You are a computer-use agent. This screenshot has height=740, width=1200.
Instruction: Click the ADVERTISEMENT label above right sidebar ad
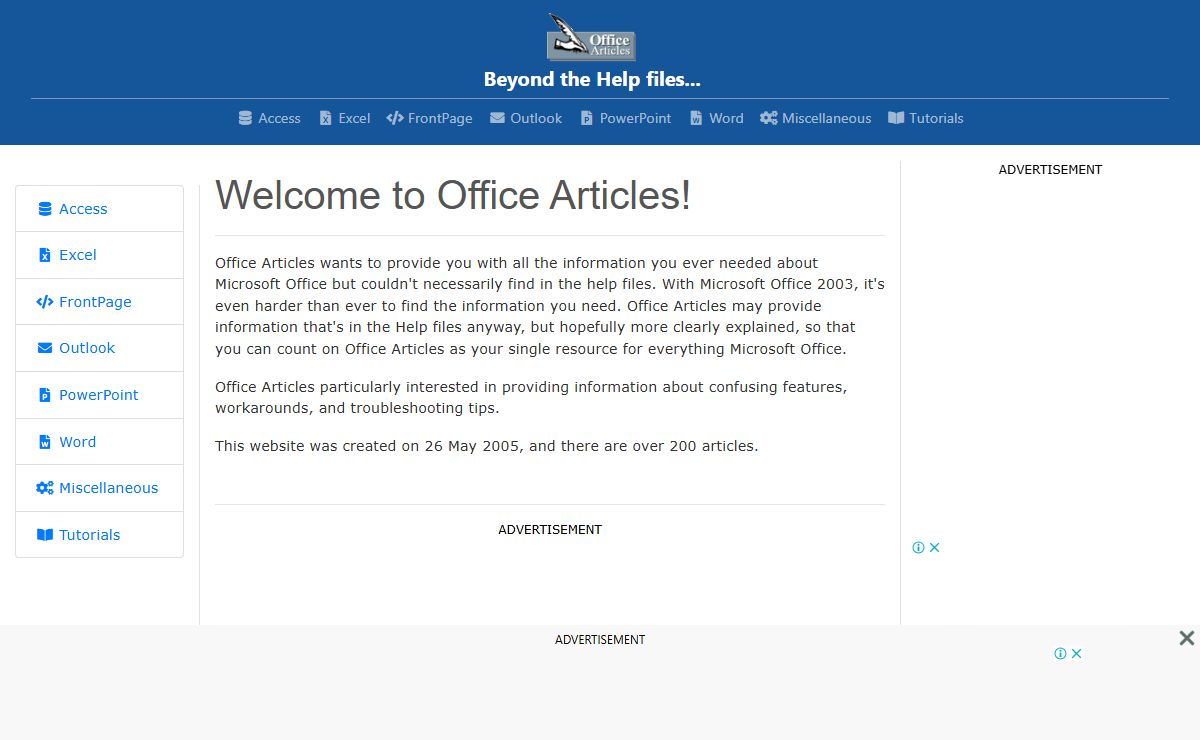1050,170
